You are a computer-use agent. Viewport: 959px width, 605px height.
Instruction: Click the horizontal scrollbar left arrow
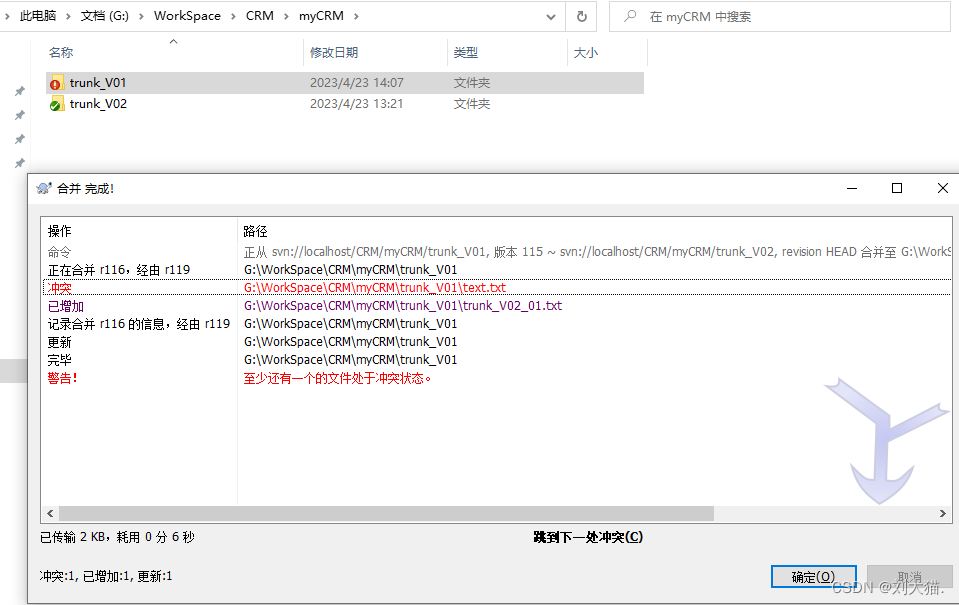click(50, 514)
